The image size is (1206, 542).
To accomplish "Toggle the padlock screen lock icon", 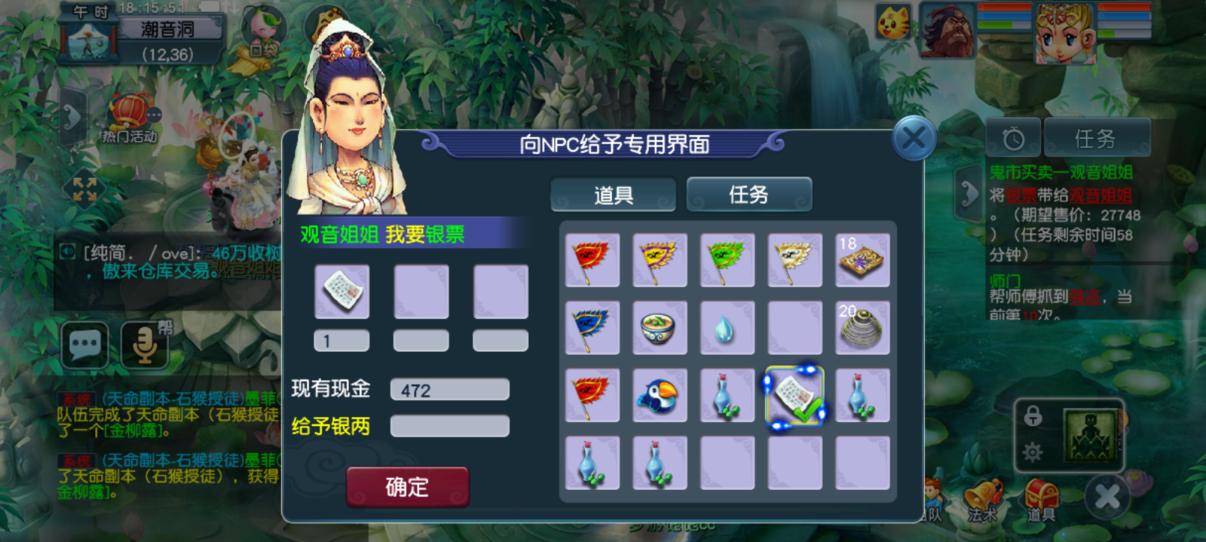I will click(x=1033, y=415).
